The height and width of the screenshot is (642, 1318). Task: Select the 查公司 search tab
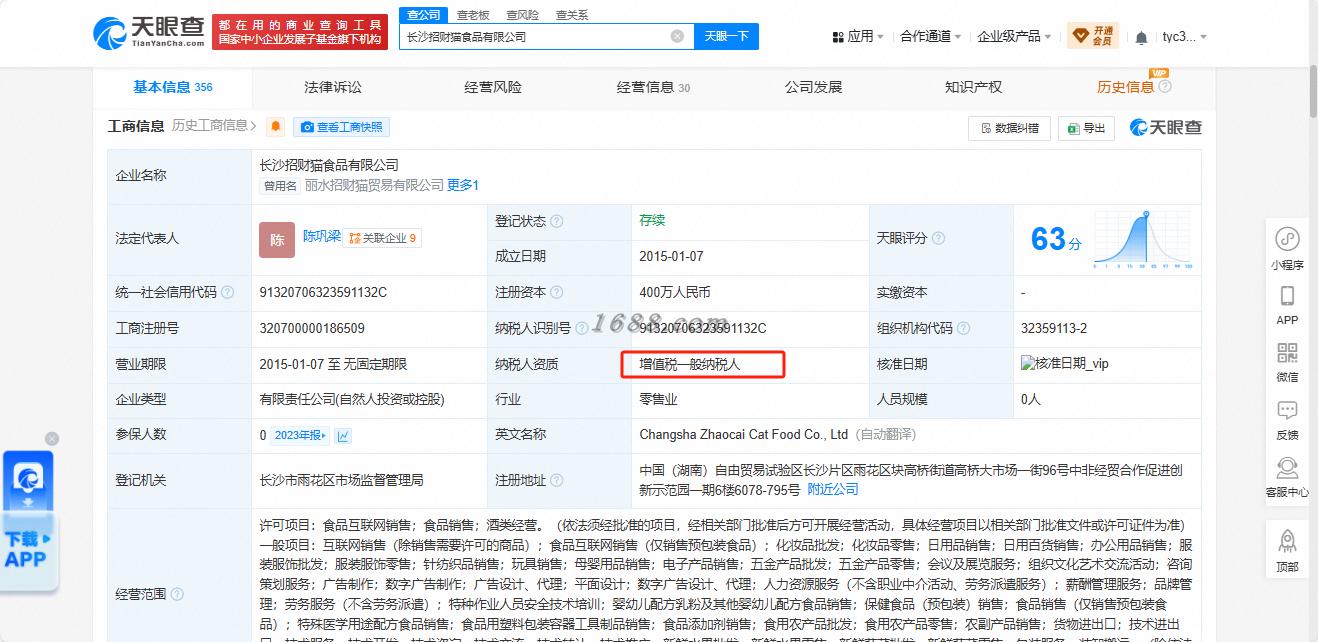click(423, 14)
